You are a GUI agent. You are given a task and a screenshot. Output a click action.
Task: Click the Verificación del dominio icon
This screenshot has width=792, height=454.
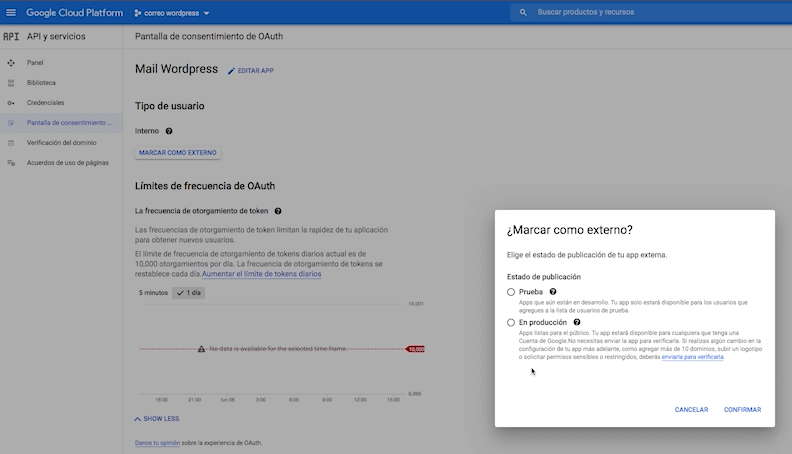pos(11,143)
